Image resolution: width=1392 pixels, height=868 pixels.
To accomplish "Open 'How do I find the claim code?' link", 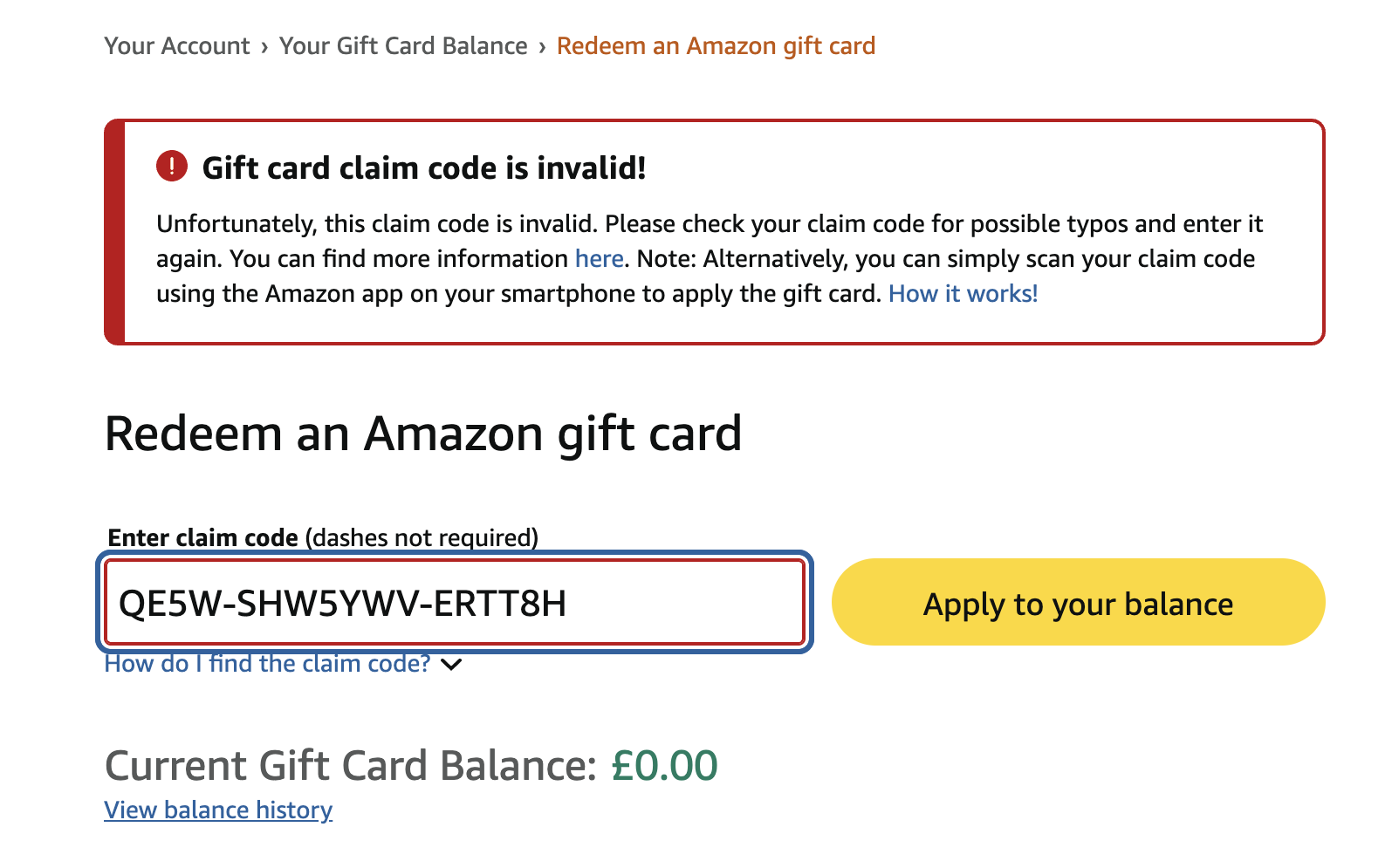I will [267, 664].
